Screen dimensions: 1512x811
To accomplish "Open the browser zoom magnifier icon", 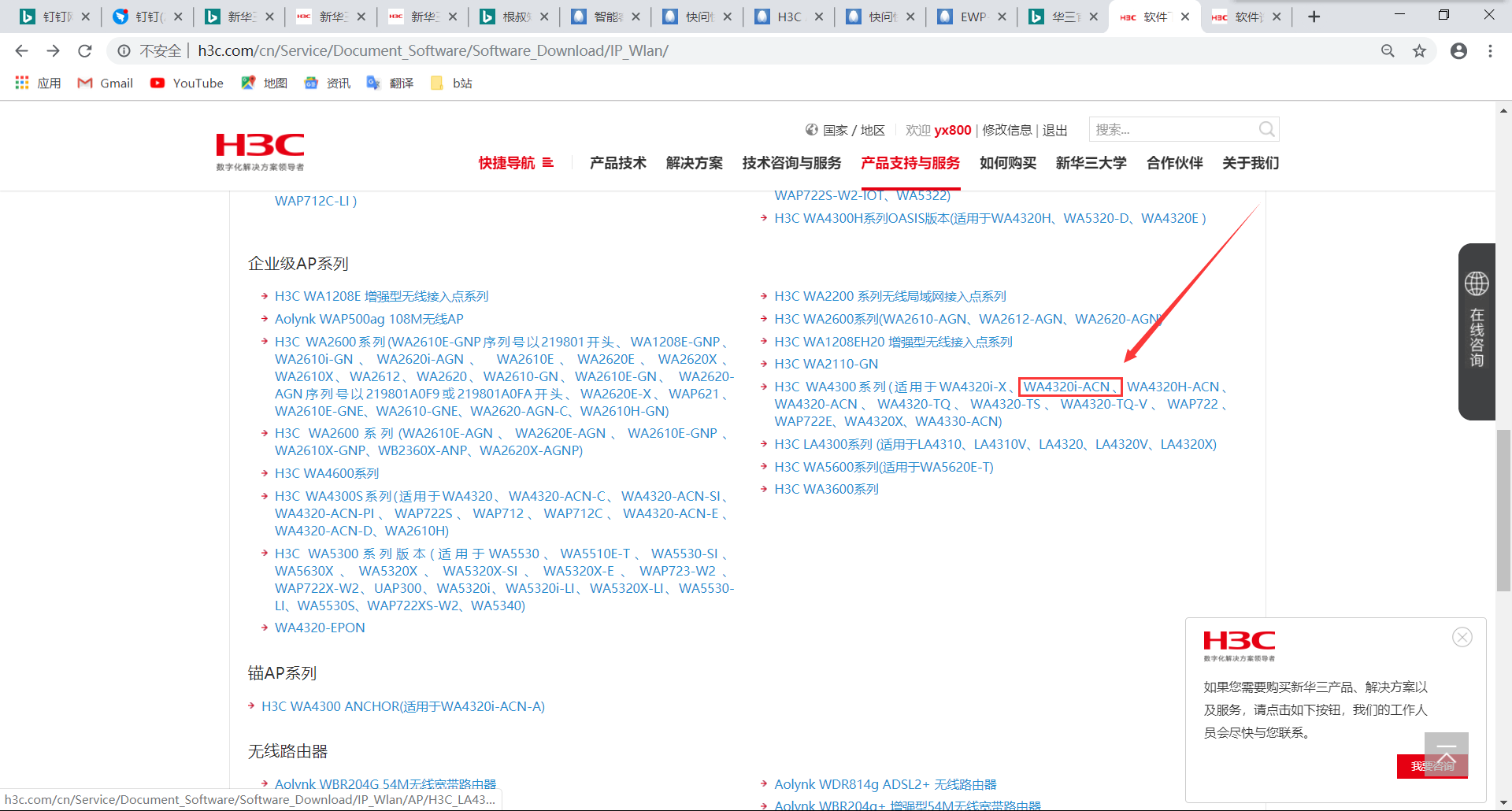I will tap(1388, 51).
